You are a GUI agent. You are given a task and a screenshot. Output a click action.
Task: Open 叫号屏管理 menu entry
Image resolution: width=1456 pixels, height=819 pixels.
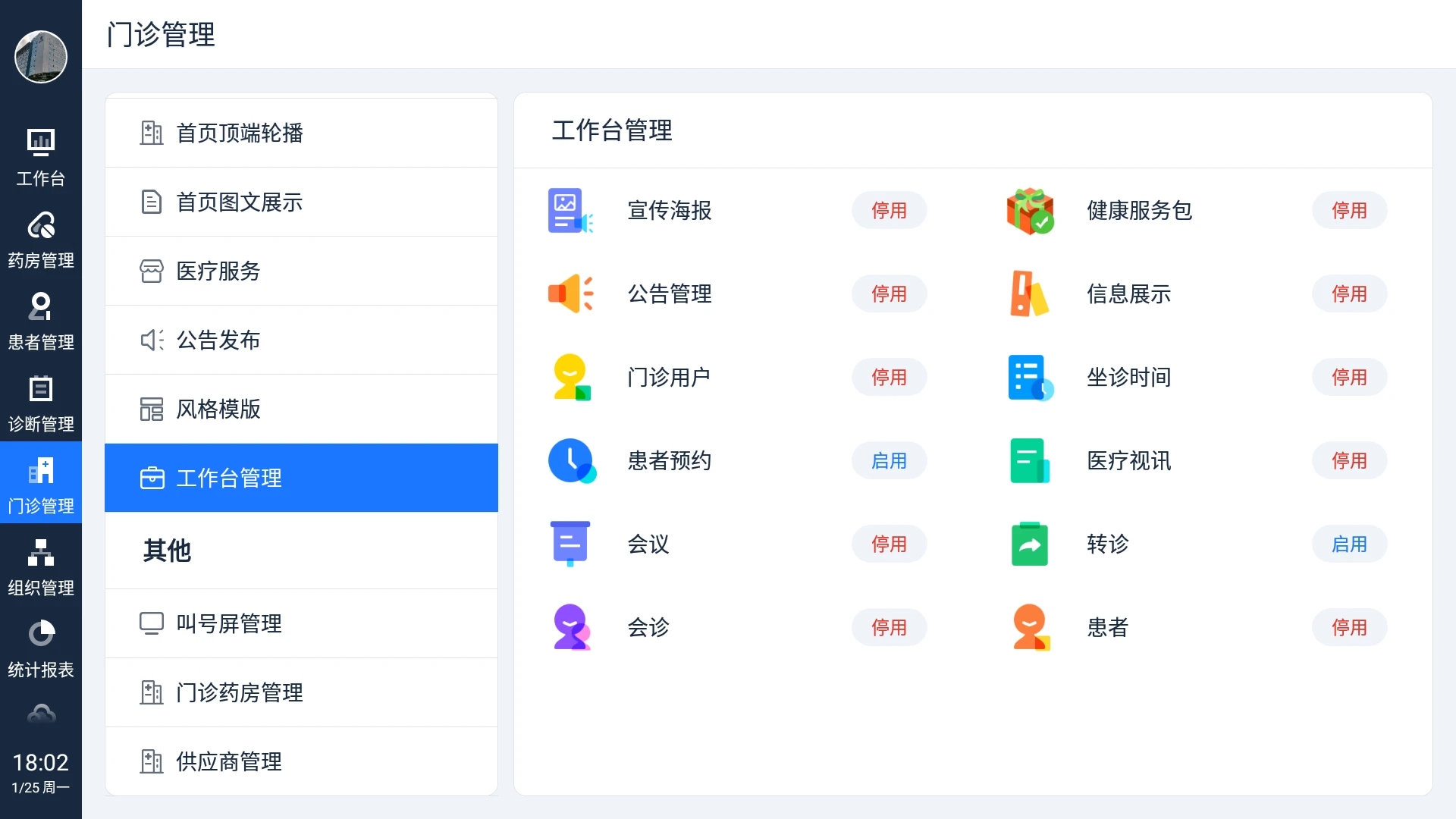pyautogui.click(x=301, y=623)
